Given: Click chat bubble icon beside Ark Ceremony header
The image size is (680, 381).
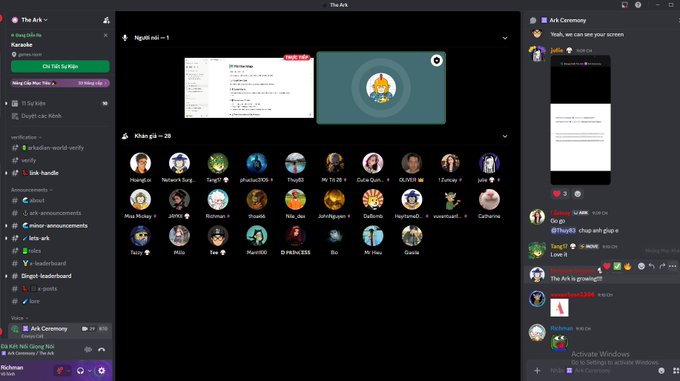Looking at the screenshot, I should (533, 20).
